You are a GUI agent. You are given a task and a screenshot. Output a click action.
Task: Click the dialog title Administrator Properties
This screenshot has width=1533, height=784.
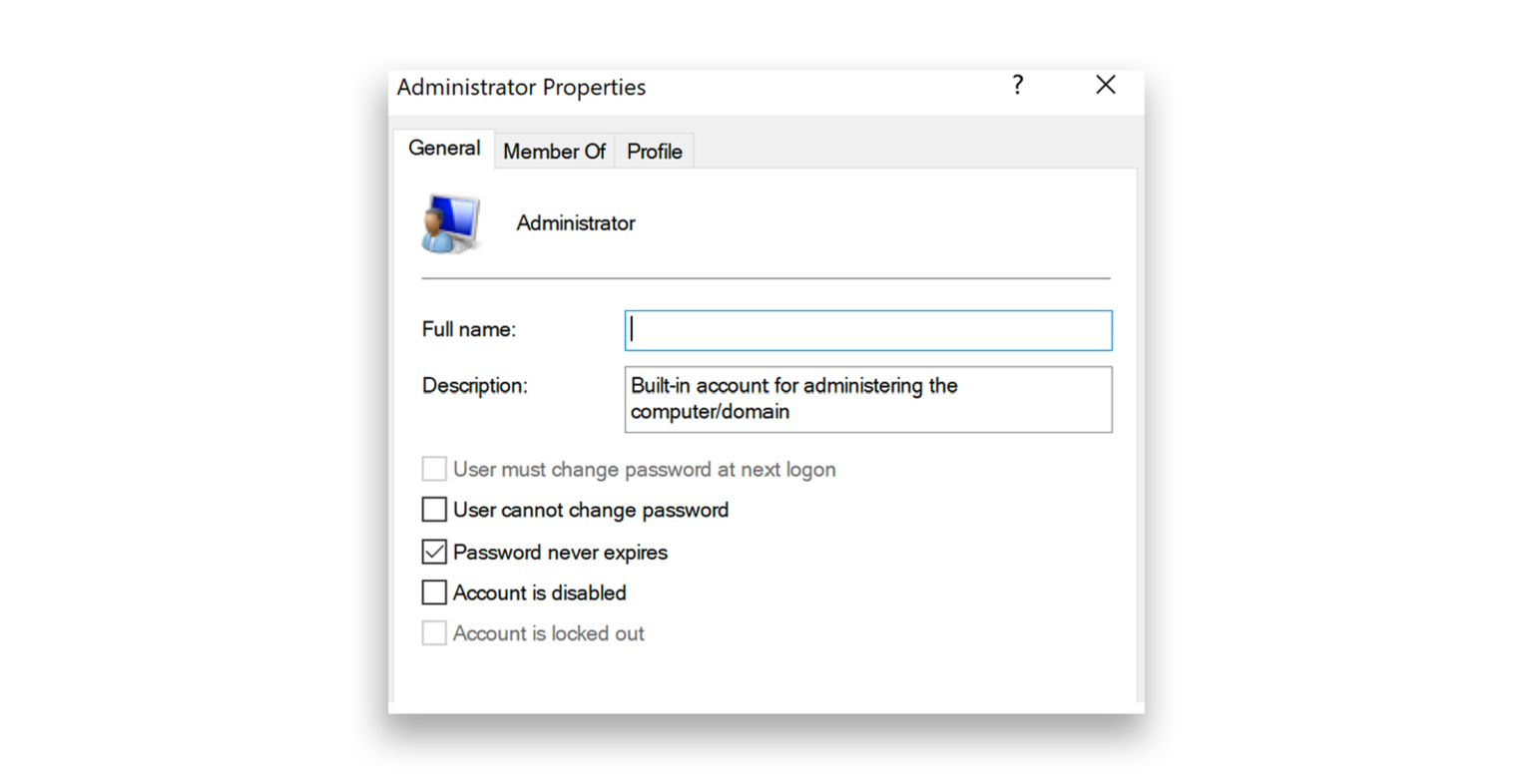(x=521, y=87)
